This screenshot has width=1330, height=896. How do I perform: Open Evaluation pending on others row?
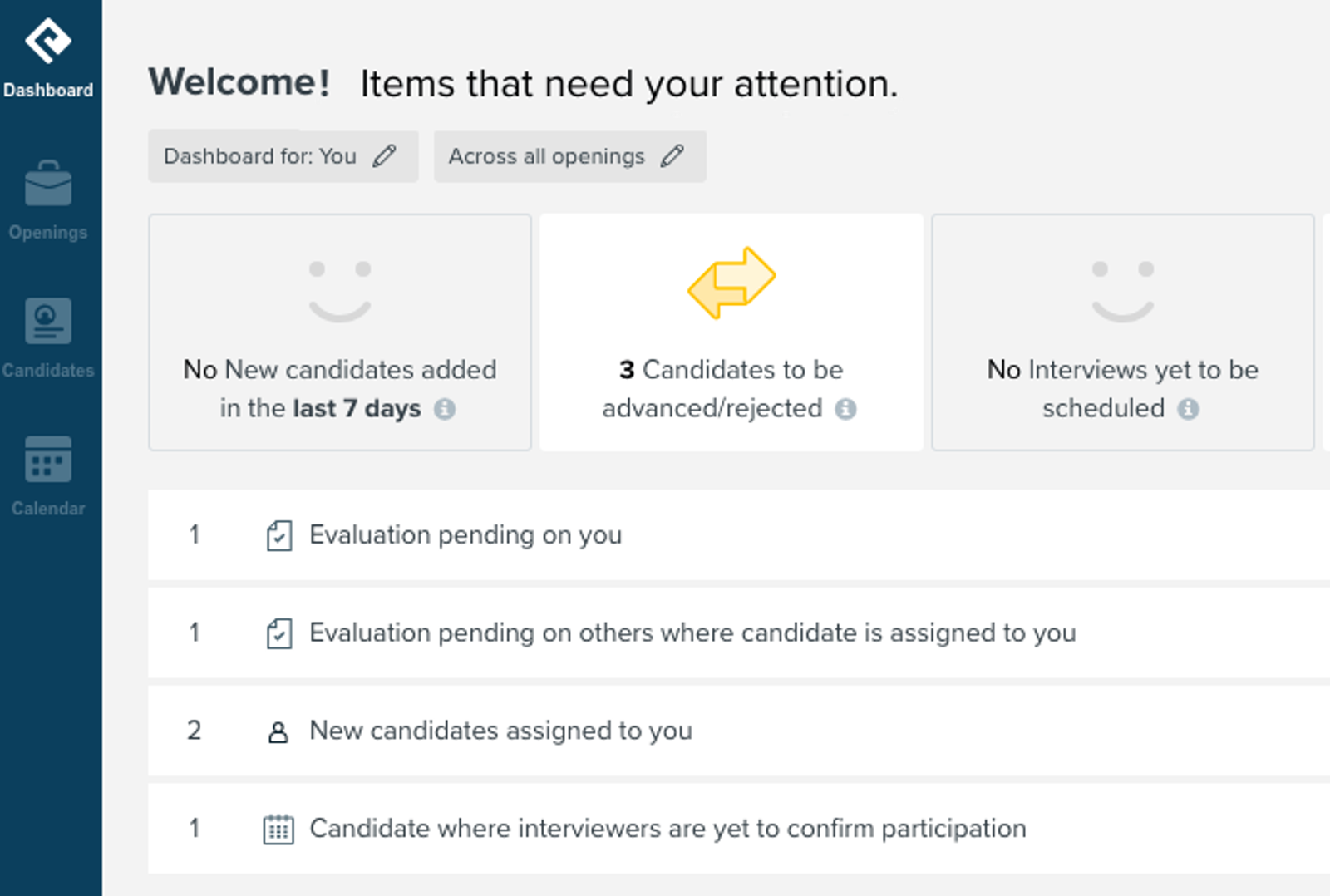tap(739, 633)
